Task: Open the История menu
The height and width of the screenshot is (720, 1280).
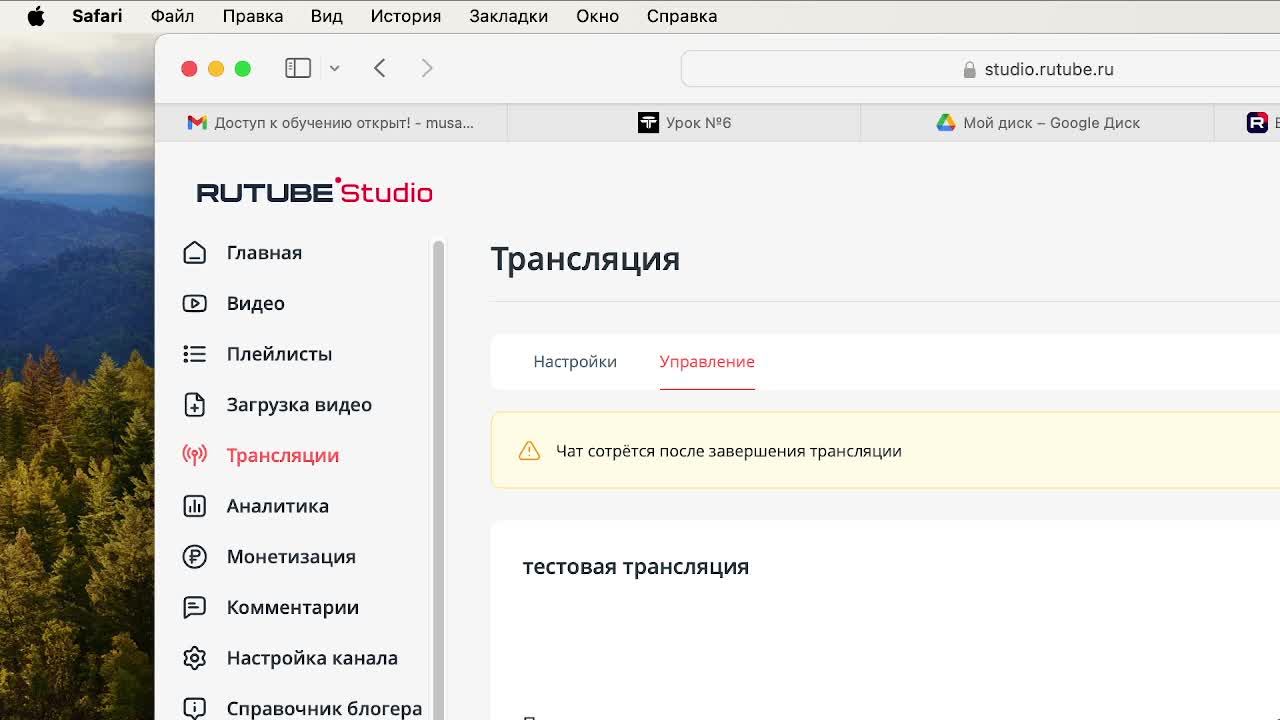Action: [x=406, y=16]
